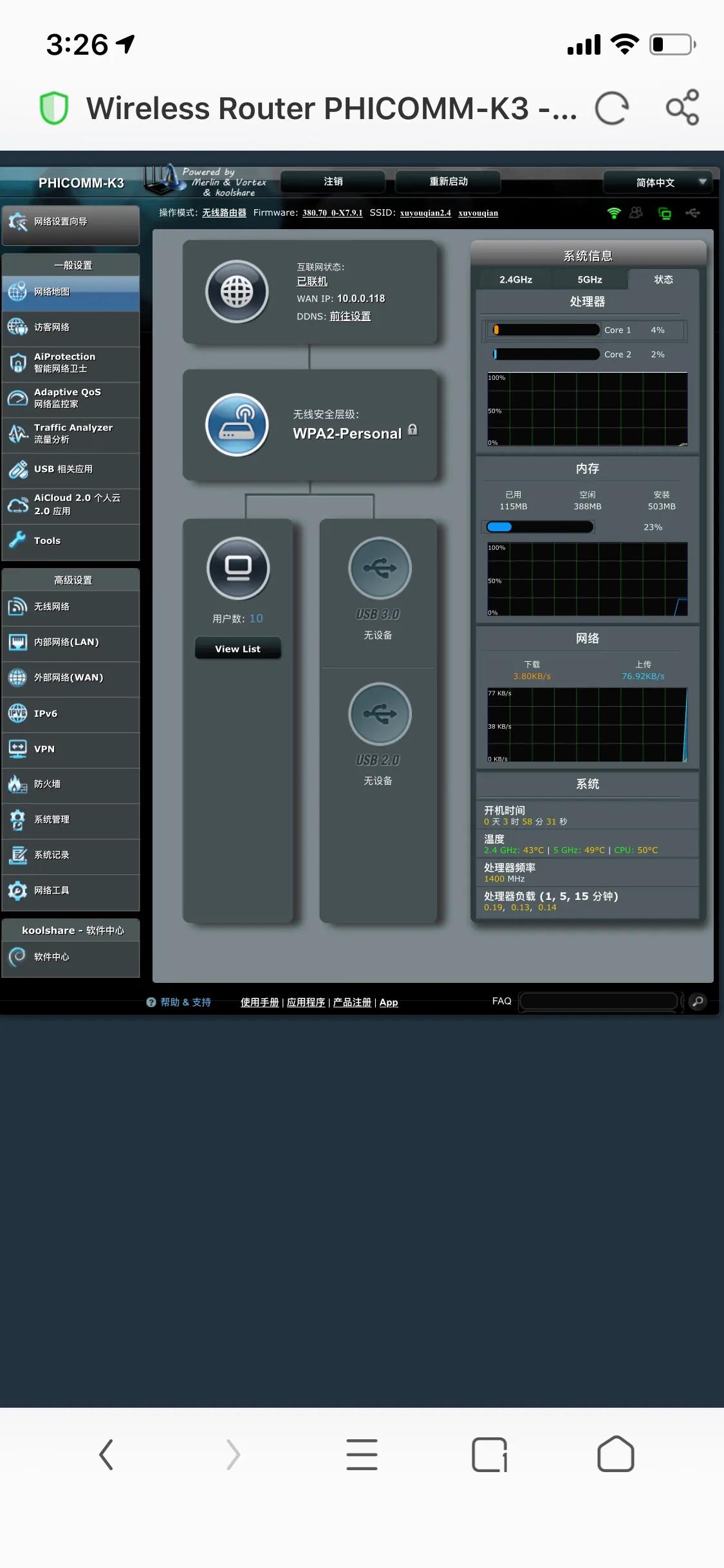The image size is (724, 1568).
Task: Switch to the 5GHz tab
Action: [x=589, y=280]
